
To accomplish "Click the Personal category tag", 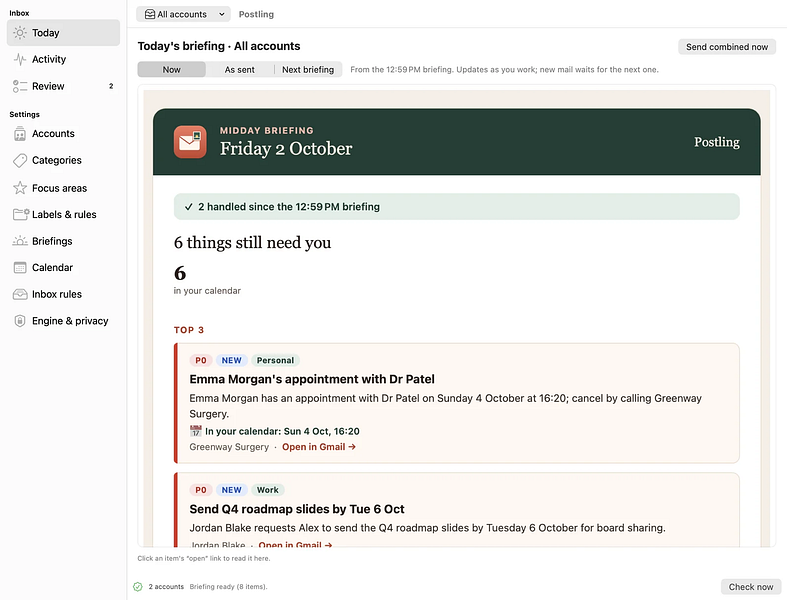I will point(275,361).
